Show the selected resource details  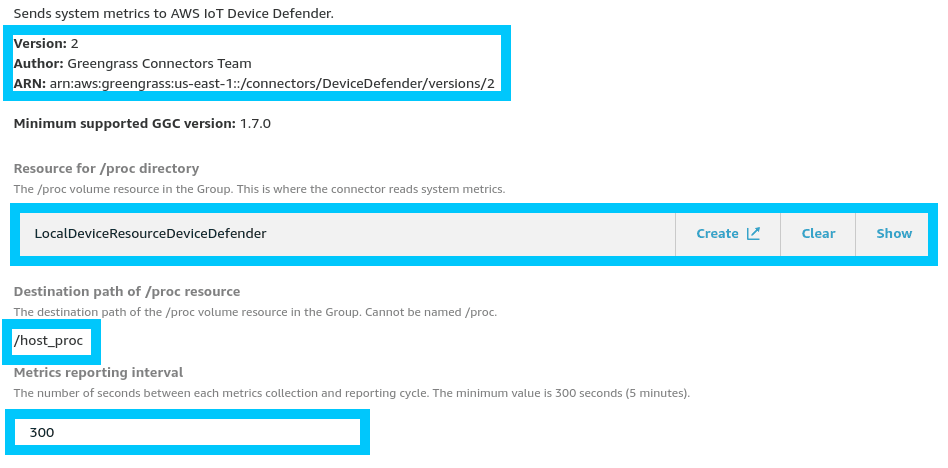(x=894, y=234)
